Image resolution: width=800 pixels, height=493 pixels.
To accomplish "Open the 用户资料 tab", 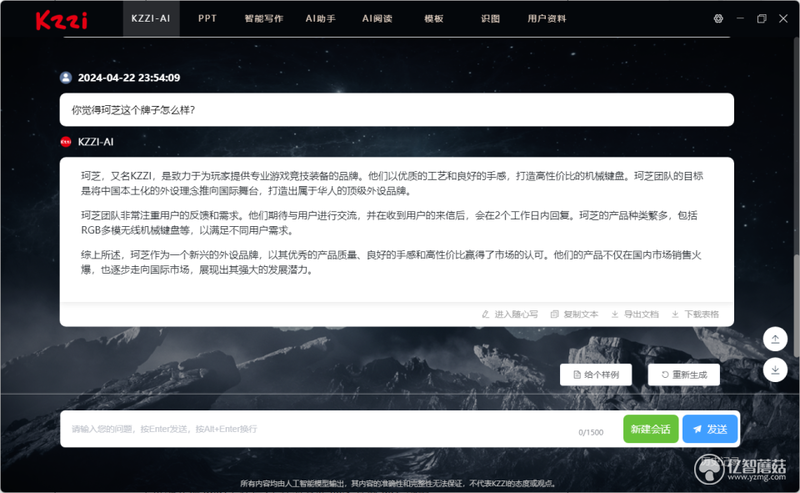I will tap(547, 18).
